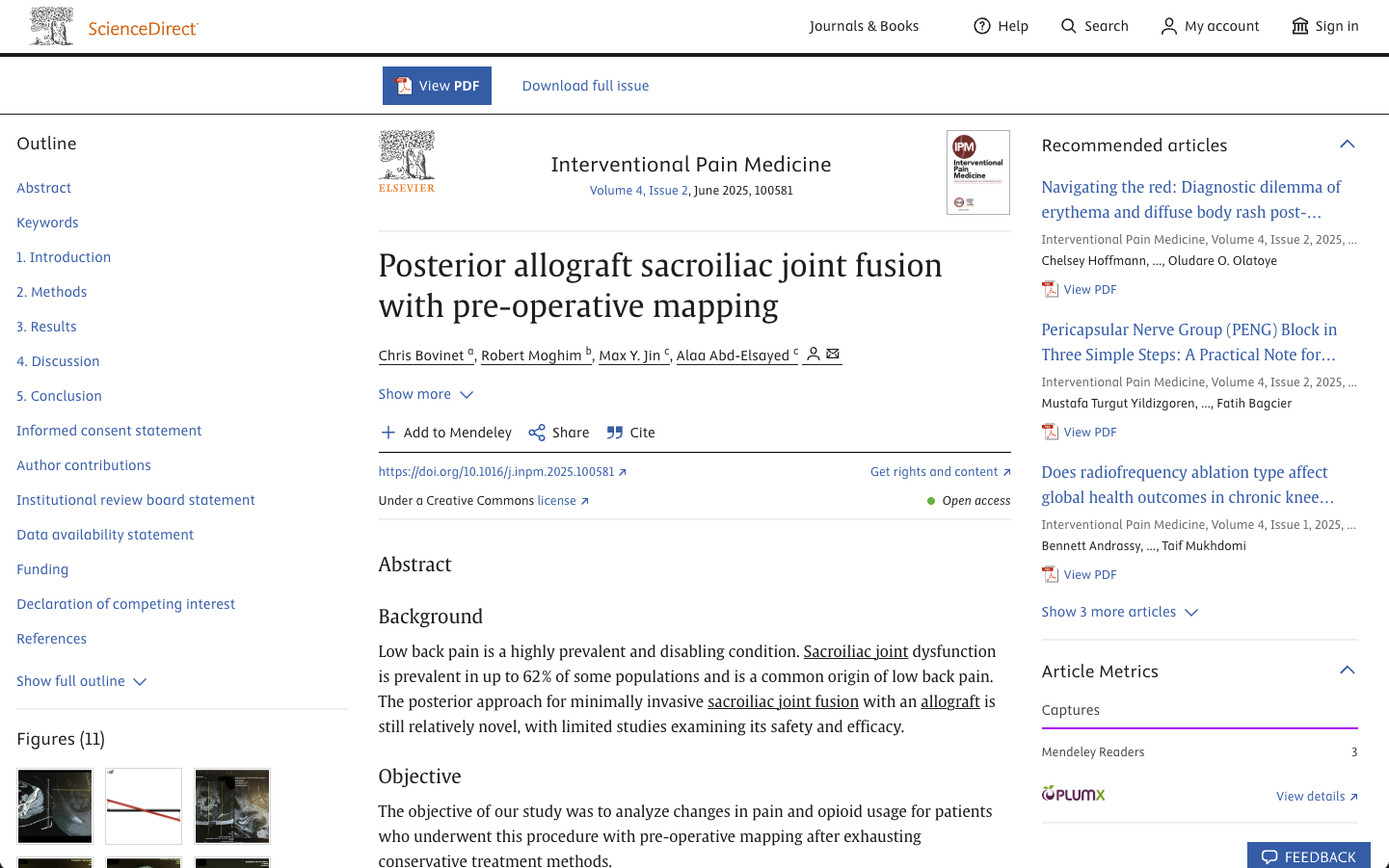The image size is (1389, 868).
Task: Open the Help question mark icon
Action: 981,26
